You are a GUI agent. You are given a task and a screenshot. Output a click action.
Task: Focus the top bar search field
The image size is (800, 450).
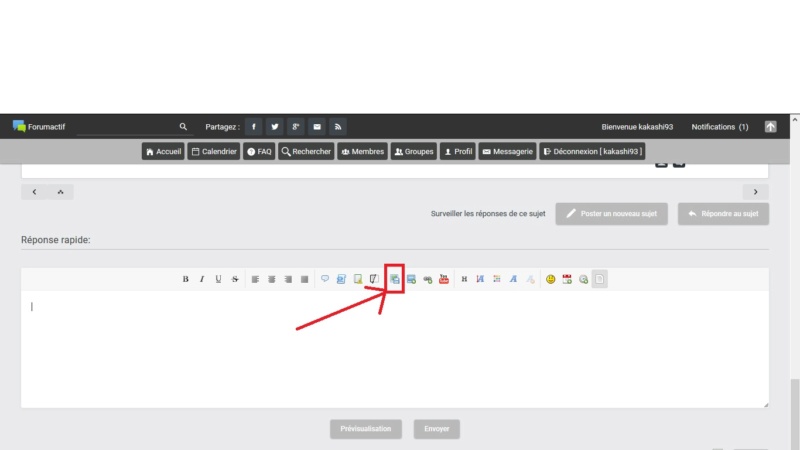point(127,127)
